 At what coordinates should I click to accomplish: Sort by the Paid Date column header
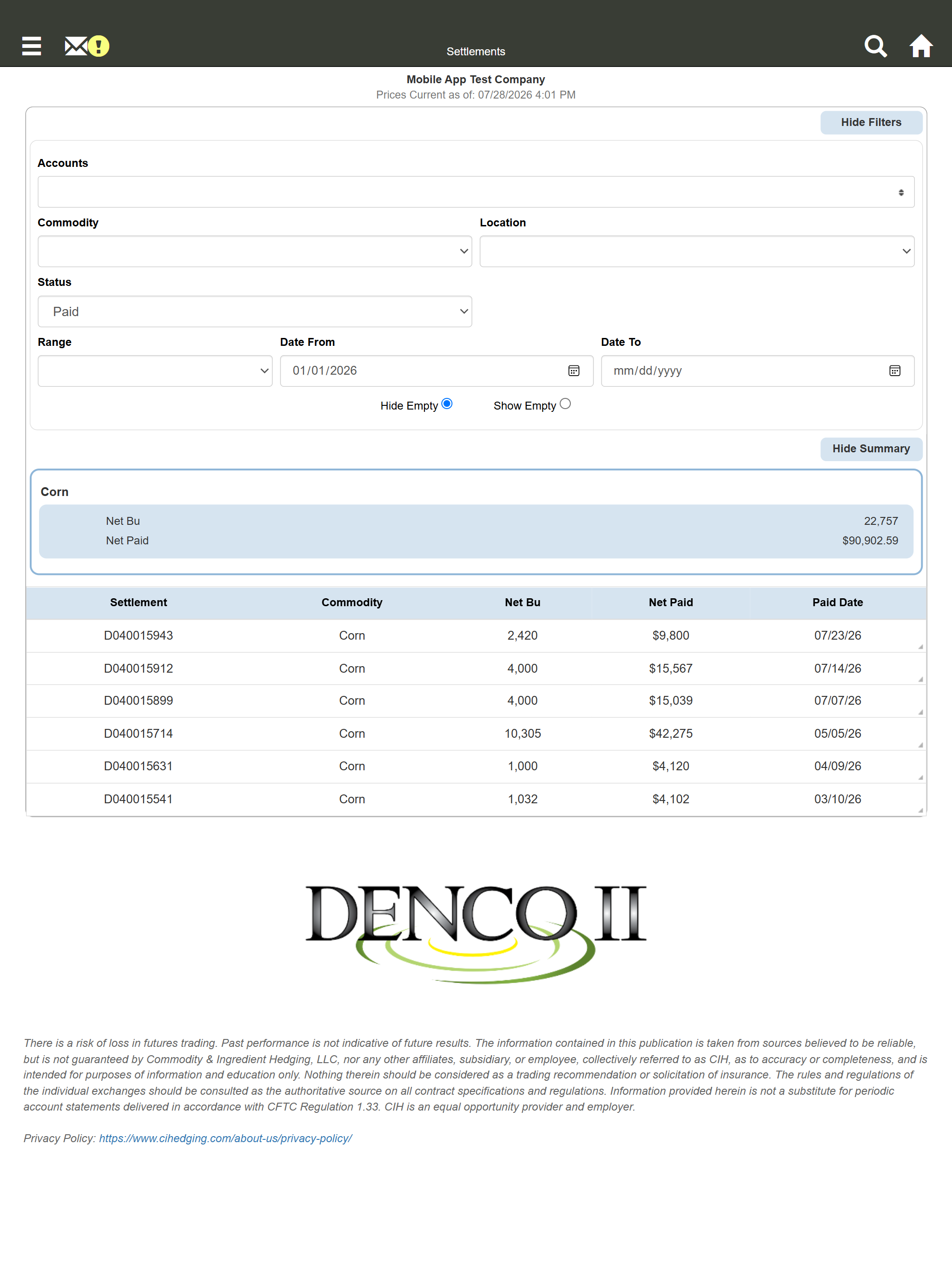click(837, 602)
